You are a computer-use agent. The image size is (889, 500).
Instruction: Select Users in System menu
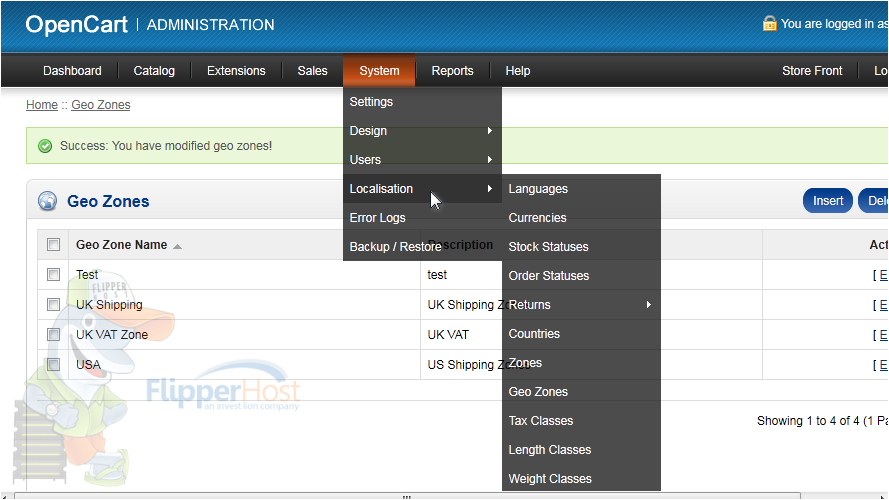[422, 160]
